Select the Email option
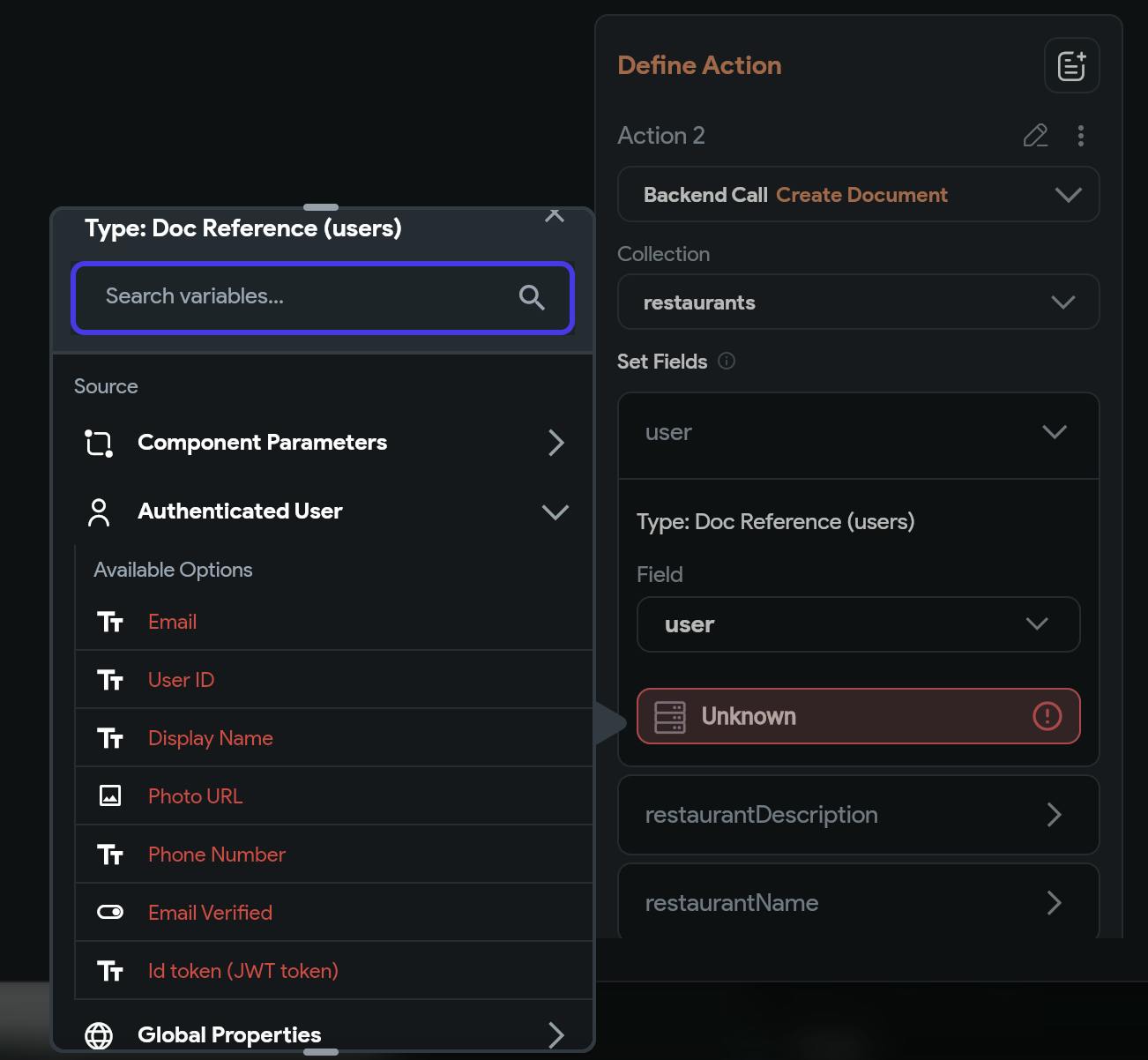Screen dimensions: 1148x1060 pos(334,622)
